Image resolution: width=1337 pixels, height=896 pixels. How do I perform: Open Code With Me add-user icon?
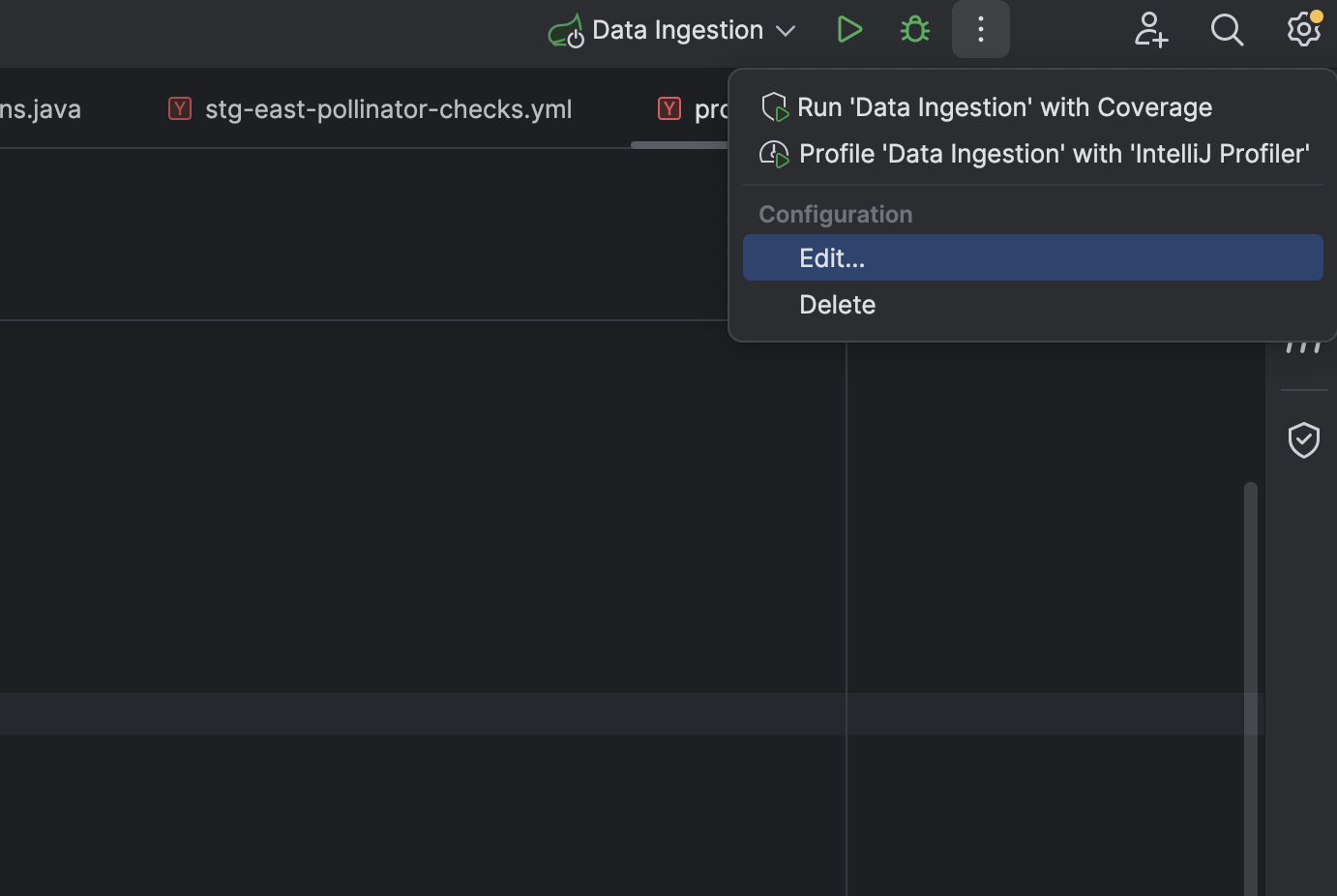point(1151,30)
